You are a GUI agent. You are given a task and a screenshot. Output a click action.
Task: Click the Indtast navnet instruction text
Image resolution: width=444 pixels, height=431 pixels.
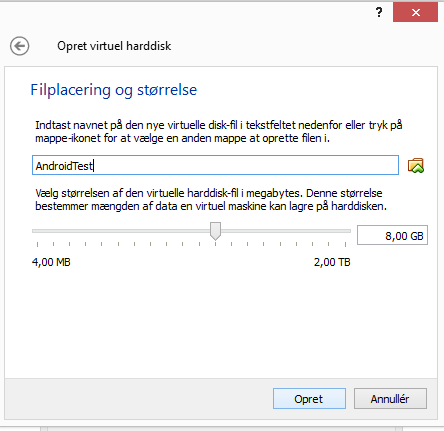tap(219, 131)
